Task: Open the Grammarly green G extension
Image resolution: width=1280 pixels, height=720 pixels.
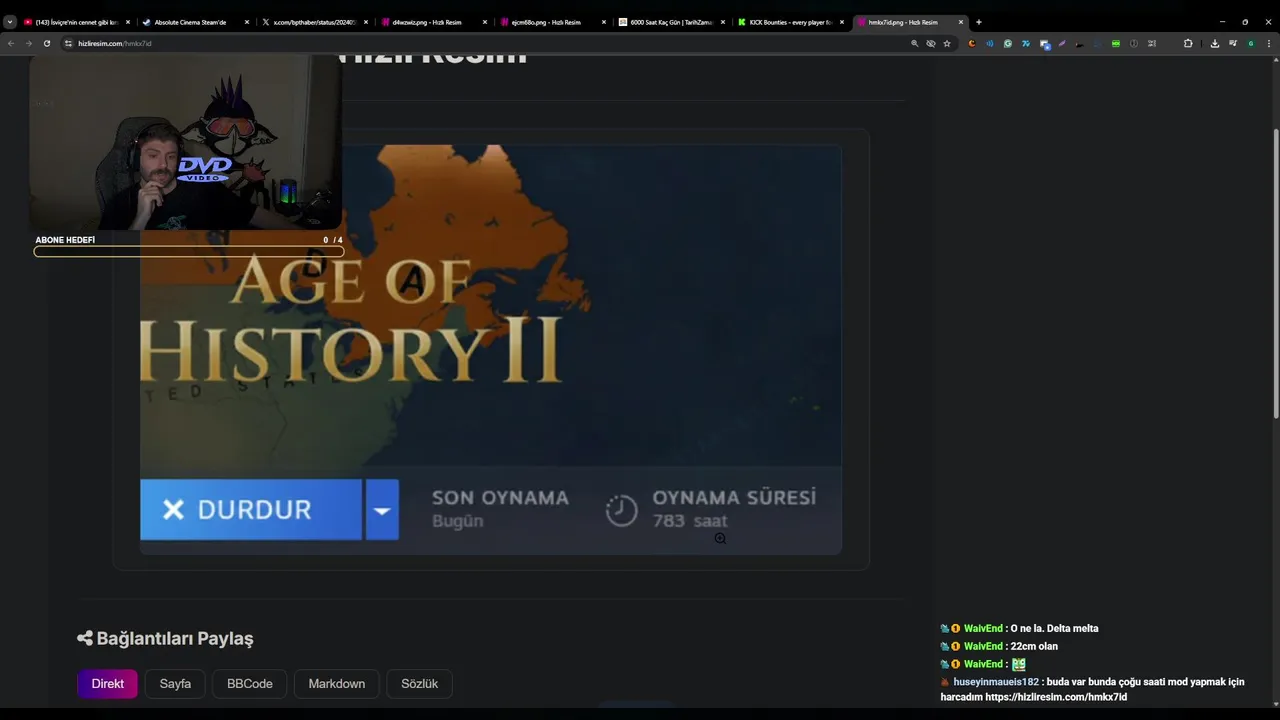Action: (1008, 43)
